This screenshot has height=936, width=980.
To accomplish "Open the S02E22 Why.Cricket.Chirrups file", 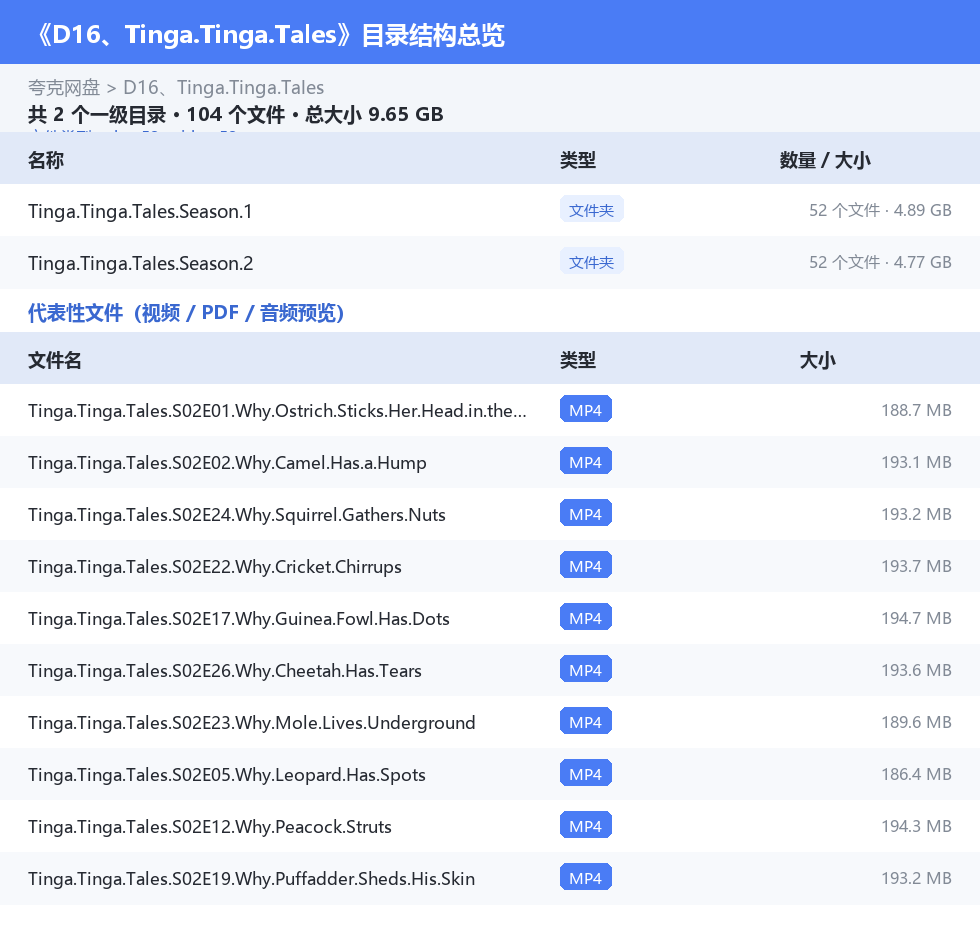I will point(214,566).
